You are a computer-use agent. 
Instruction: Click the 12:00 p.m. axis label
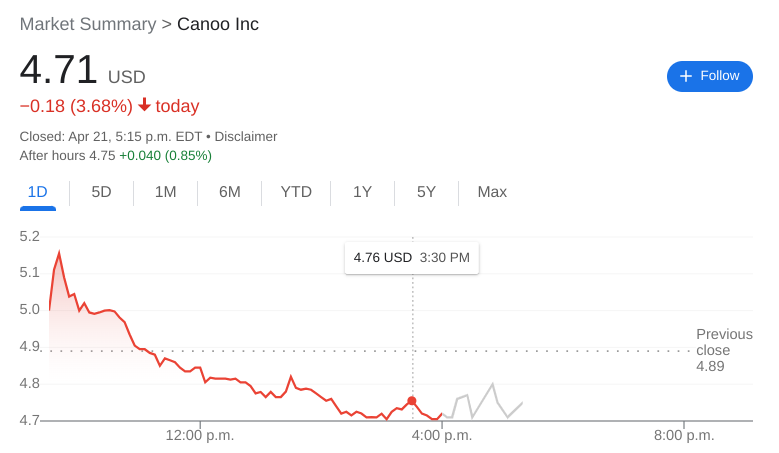click(199, 435)
